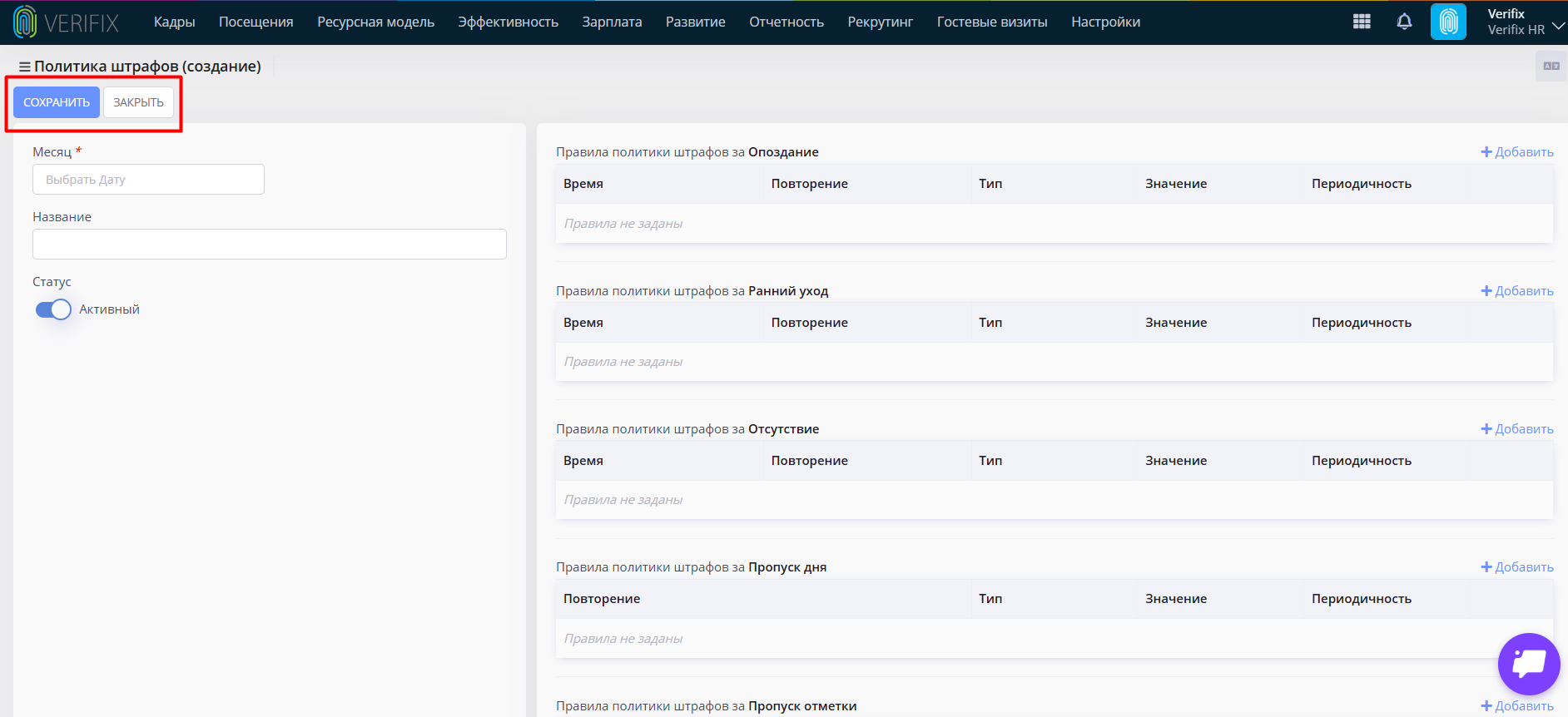Add a rule for Опоздание
This screenshot has height=717, width=1568.
pos(1517,152)
